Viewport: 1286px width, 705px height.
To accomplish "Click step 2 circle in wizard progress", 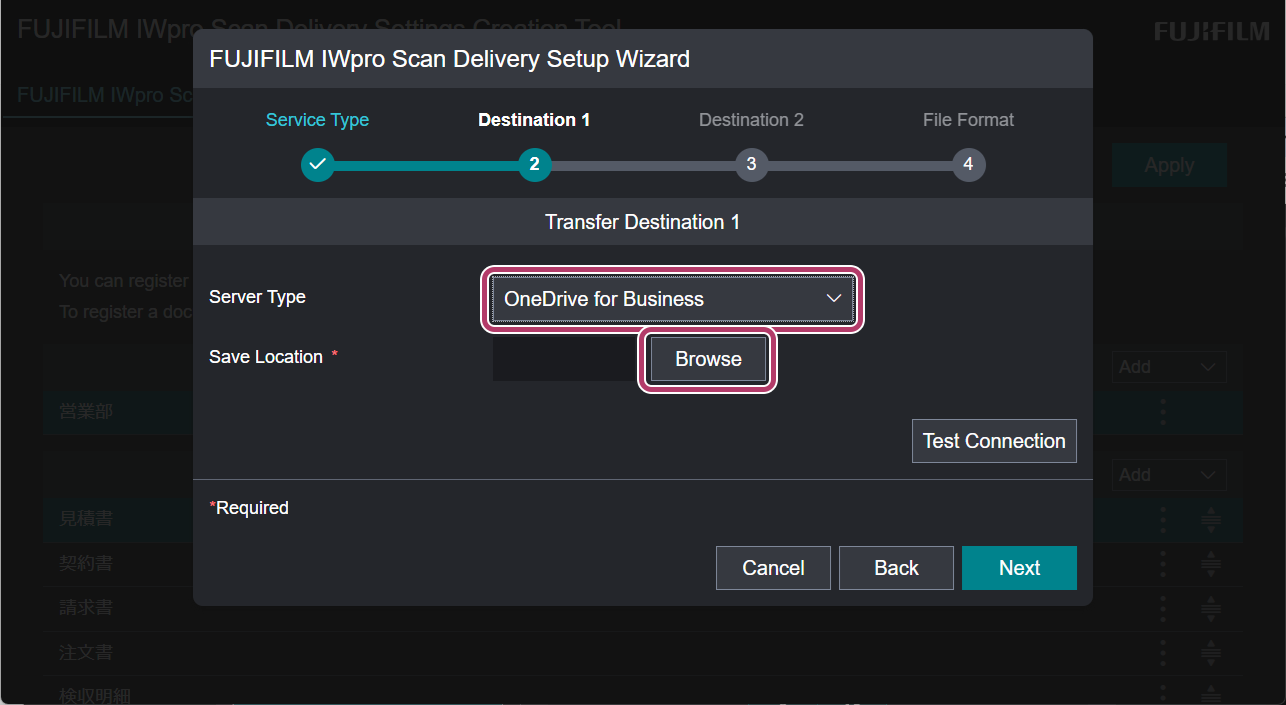I will (x=535, y=164).
